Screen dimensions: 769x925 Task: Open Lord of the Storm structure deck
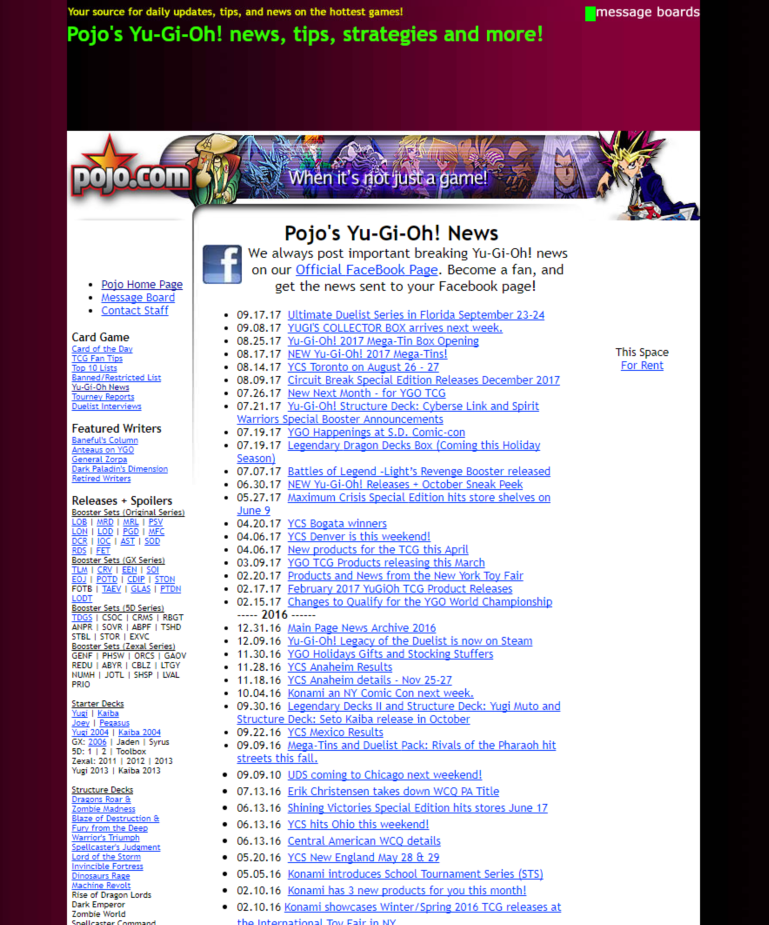point(106,856)
